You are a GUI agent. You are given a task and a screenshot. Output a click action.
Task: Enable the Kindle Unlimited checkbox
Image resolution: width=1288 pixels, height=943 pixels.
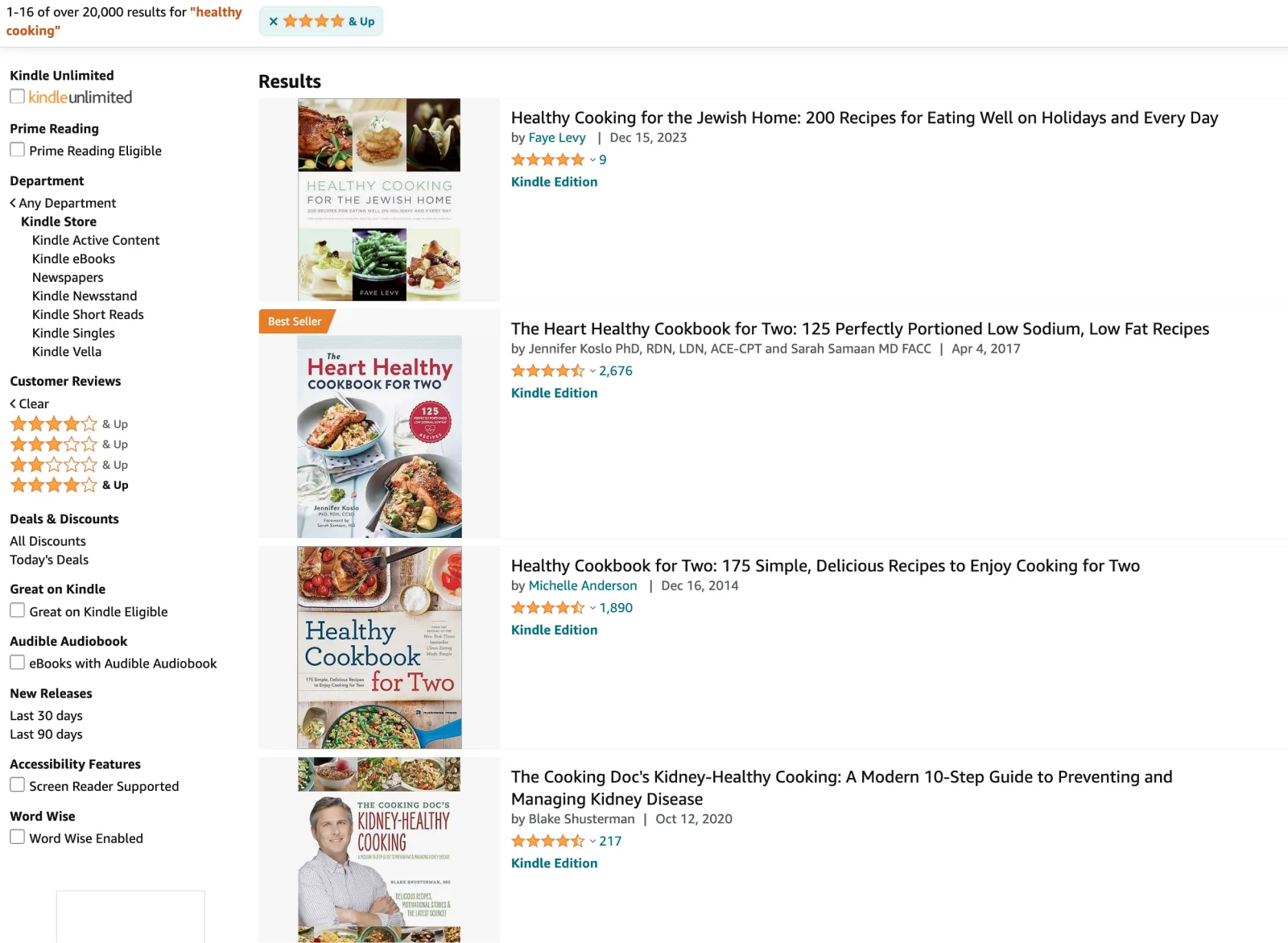click(x=17, y=97)
